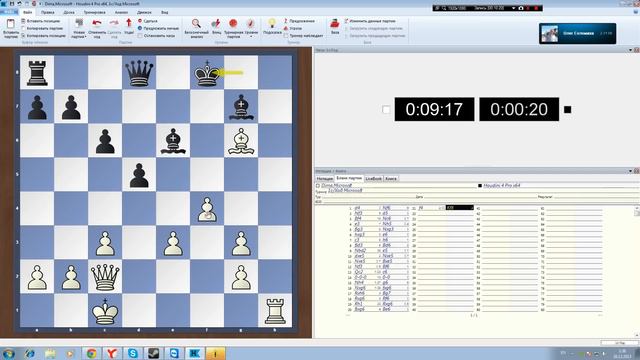Screen dimensions: 640x360
Task: Open the Тренировка ribbon tab
Action: coord(94,12)
